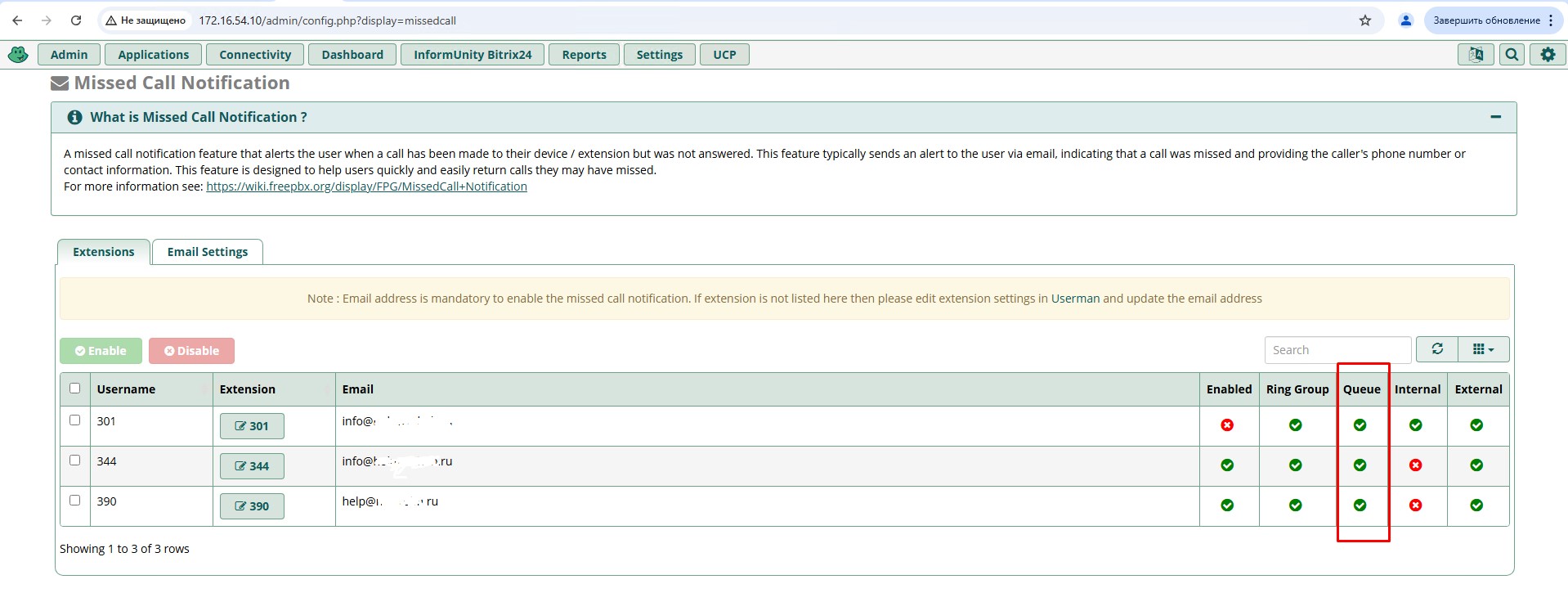Open the Reports menu
Viewport: 1568px width, 611px height.
click(584, 55)
